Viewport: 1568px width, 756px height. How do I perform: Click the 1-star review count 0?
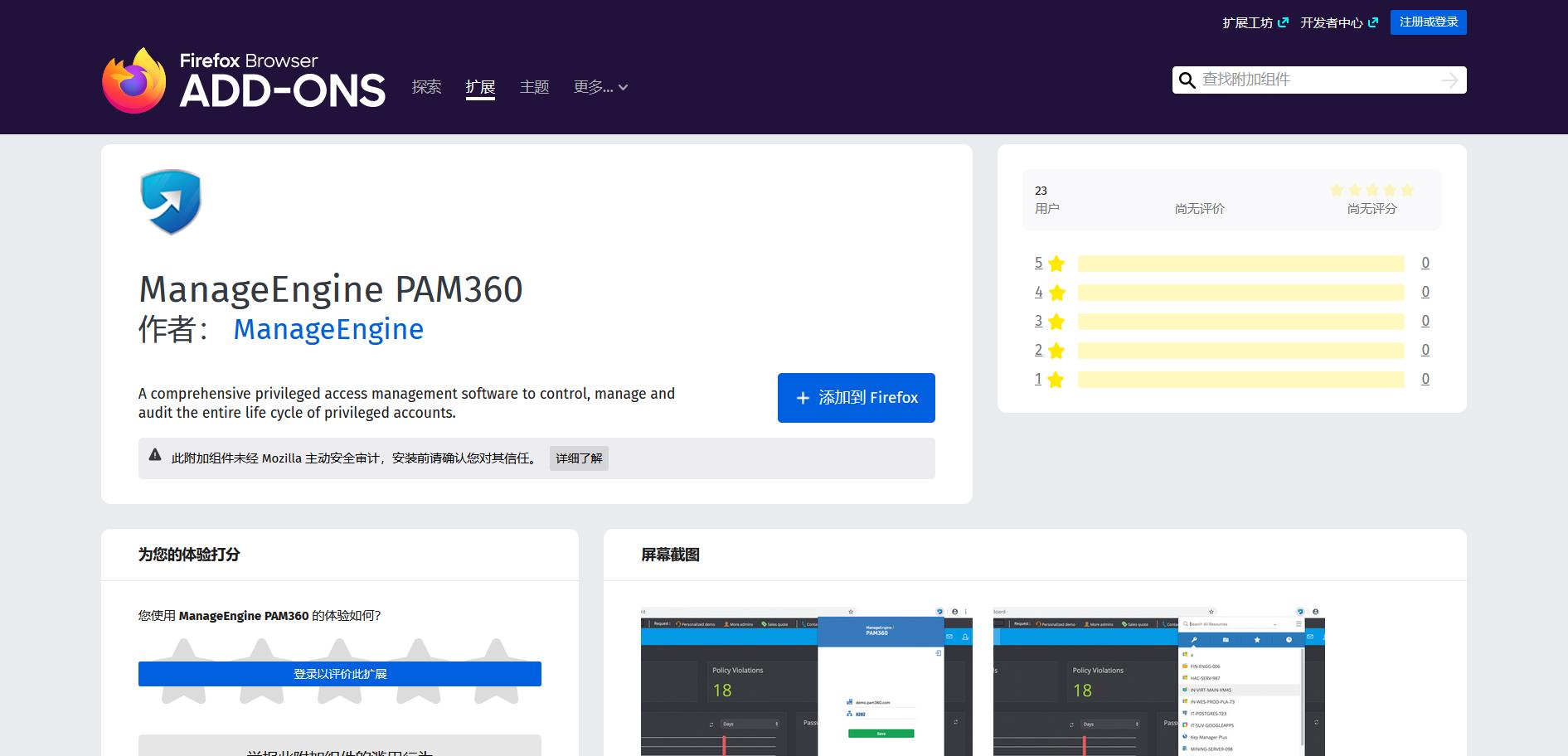click(x=1425, y=379)
